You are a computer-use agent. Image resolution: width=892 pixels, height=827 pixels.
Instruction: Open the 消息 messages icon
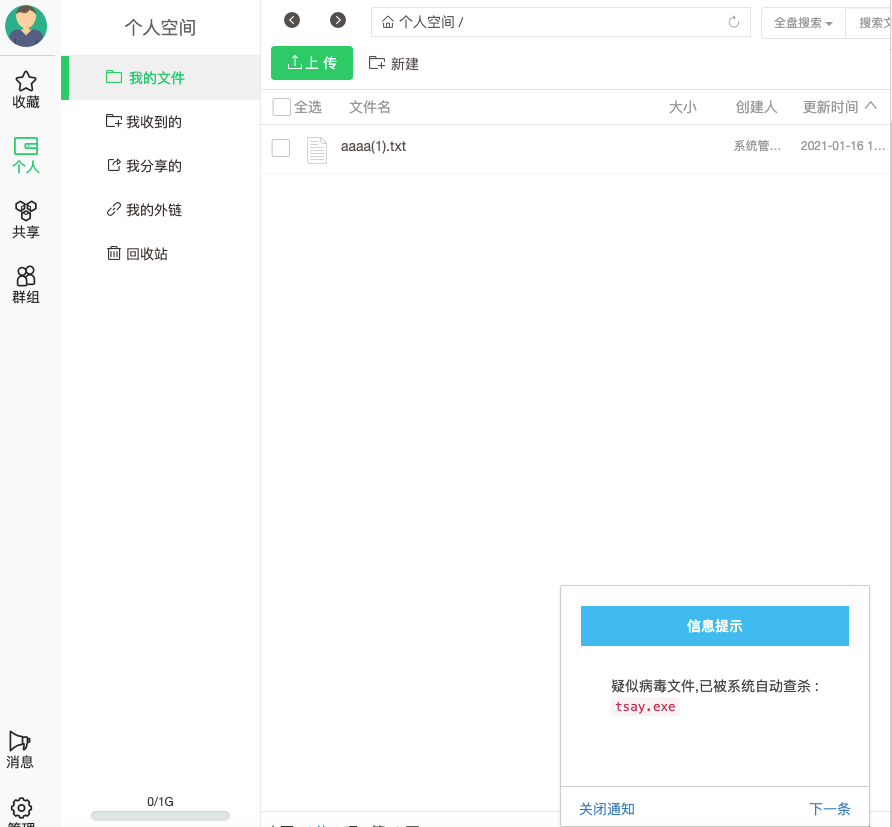pyautogui.click(x=19, y=741)
